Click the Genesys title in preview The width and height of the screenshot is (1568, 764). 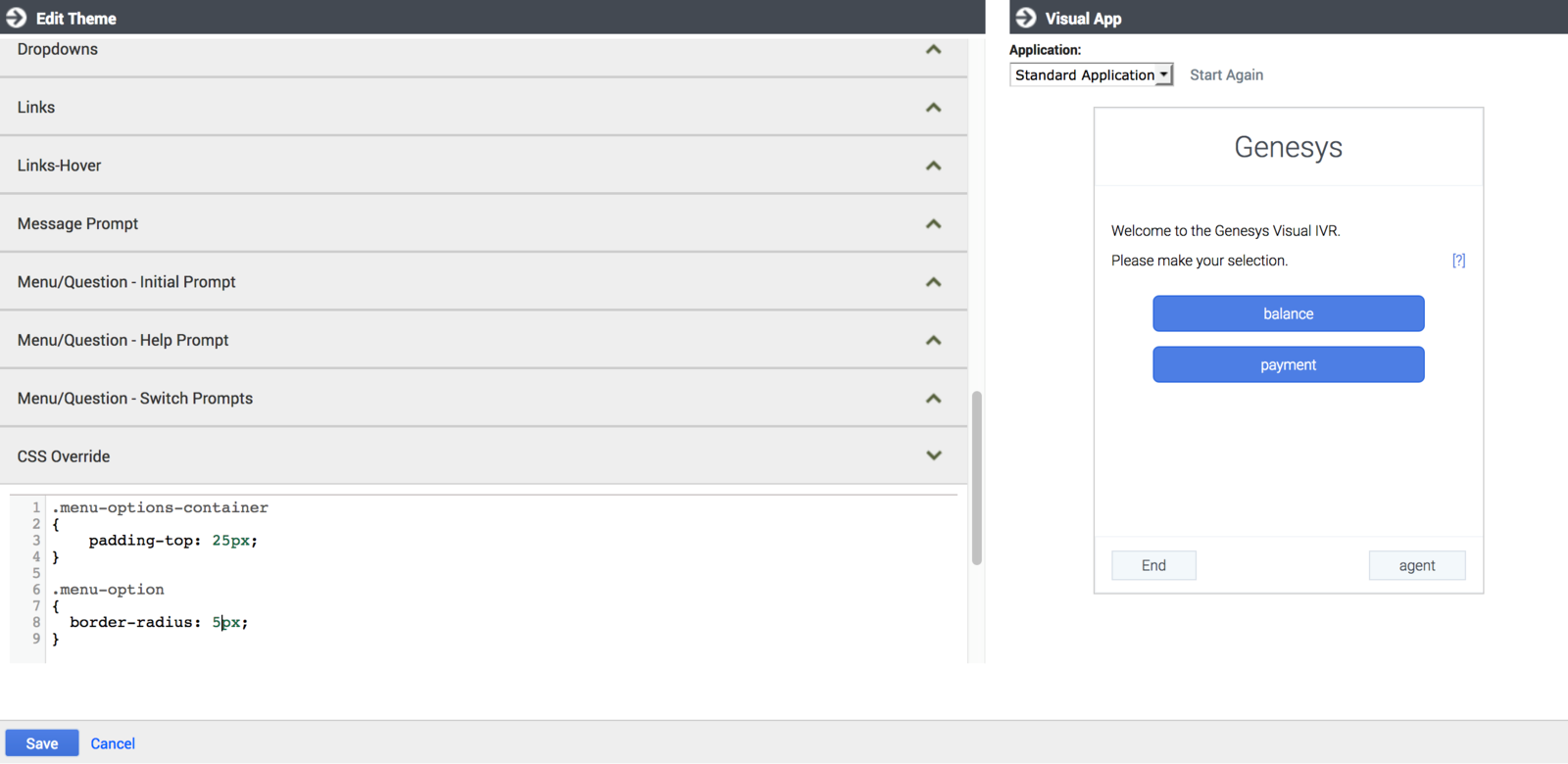[x=1288, y=147]
